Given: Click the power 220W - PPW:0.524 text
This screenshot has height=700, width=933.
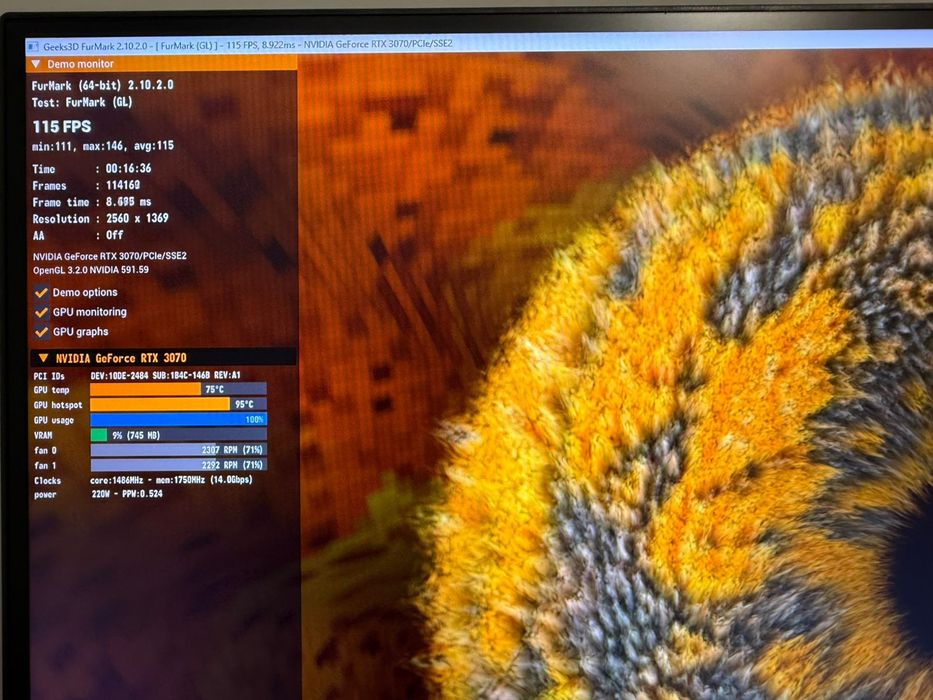Looking at the screenshot, I should pyautogui.click(x=127, y=494).
